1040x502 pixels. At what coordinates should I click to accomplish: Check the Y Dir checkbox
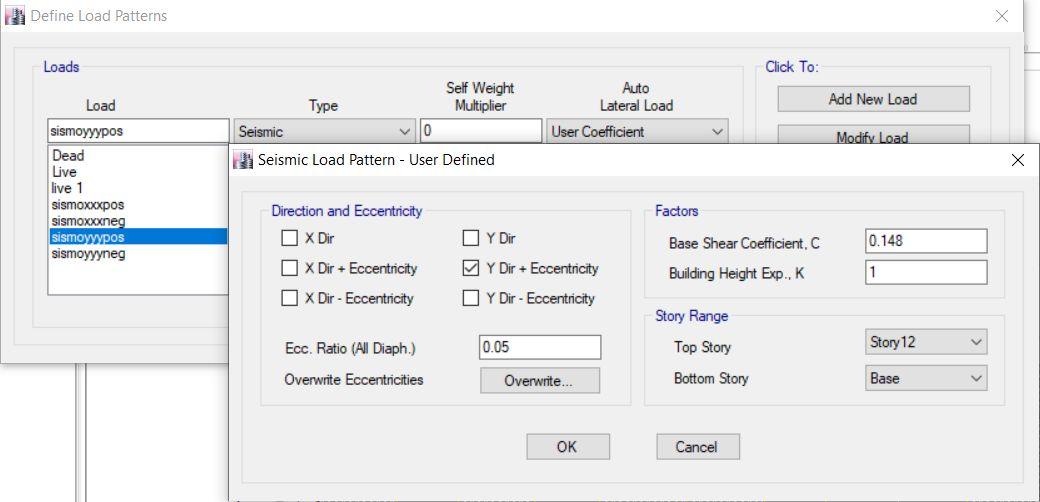coord(471,239)
